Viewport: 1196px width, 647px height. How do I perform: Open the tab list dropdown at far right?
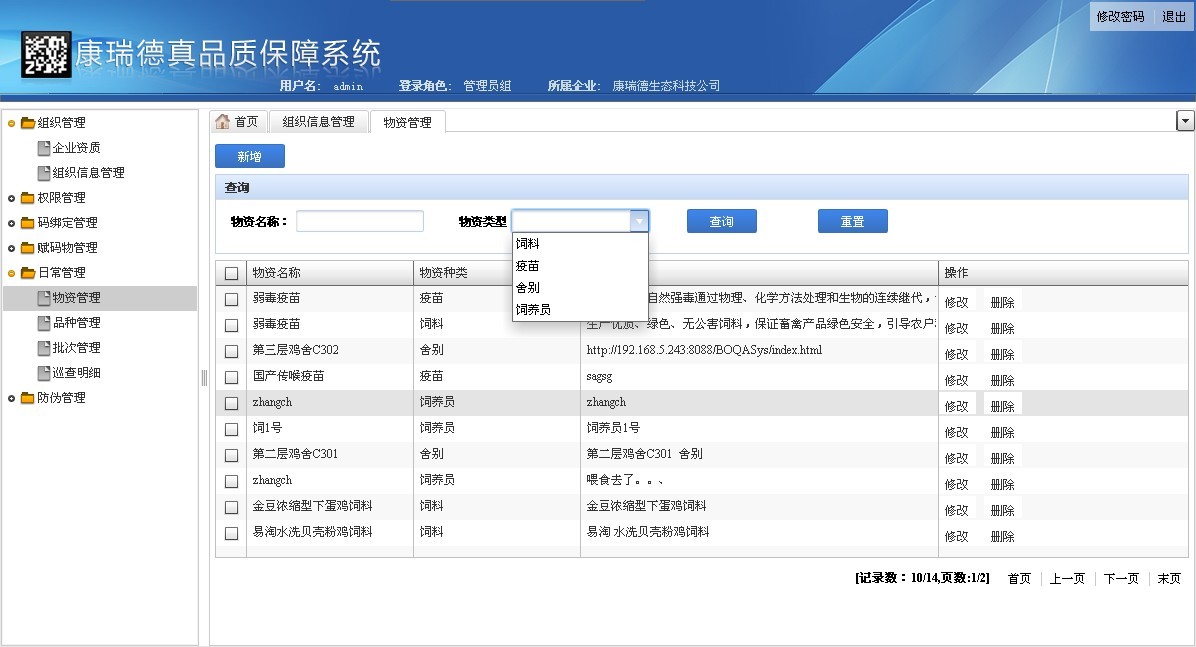tap(1185, 121)
